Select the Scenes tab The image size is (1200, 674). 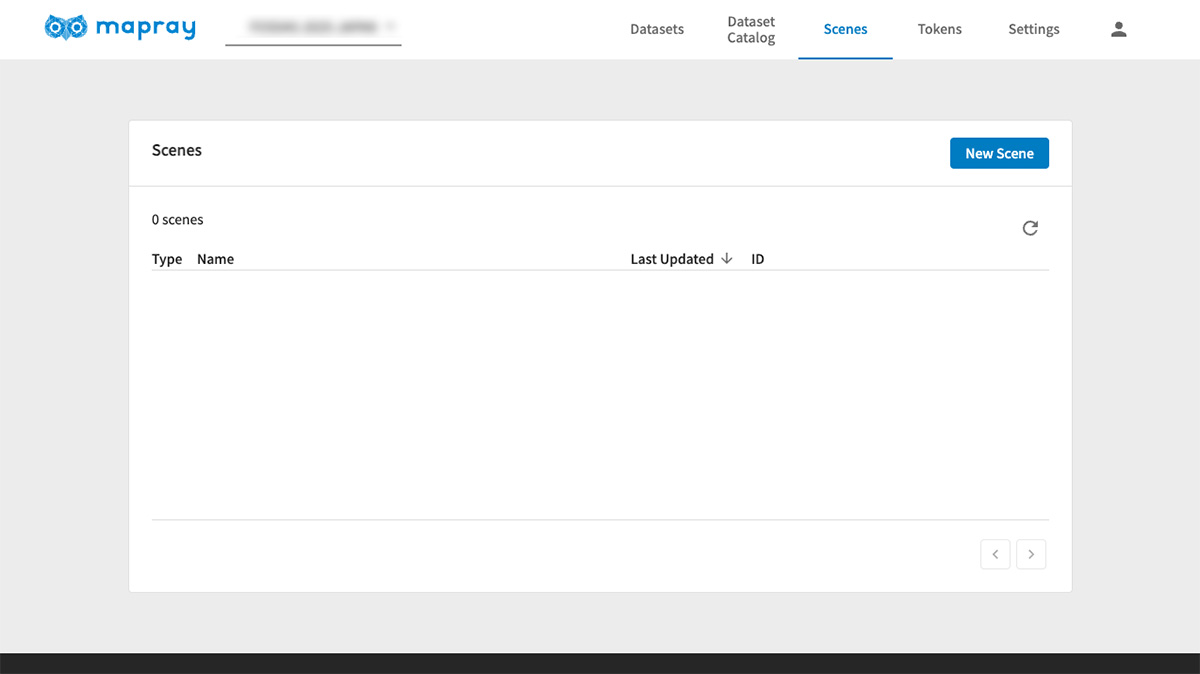pos(845,29)
